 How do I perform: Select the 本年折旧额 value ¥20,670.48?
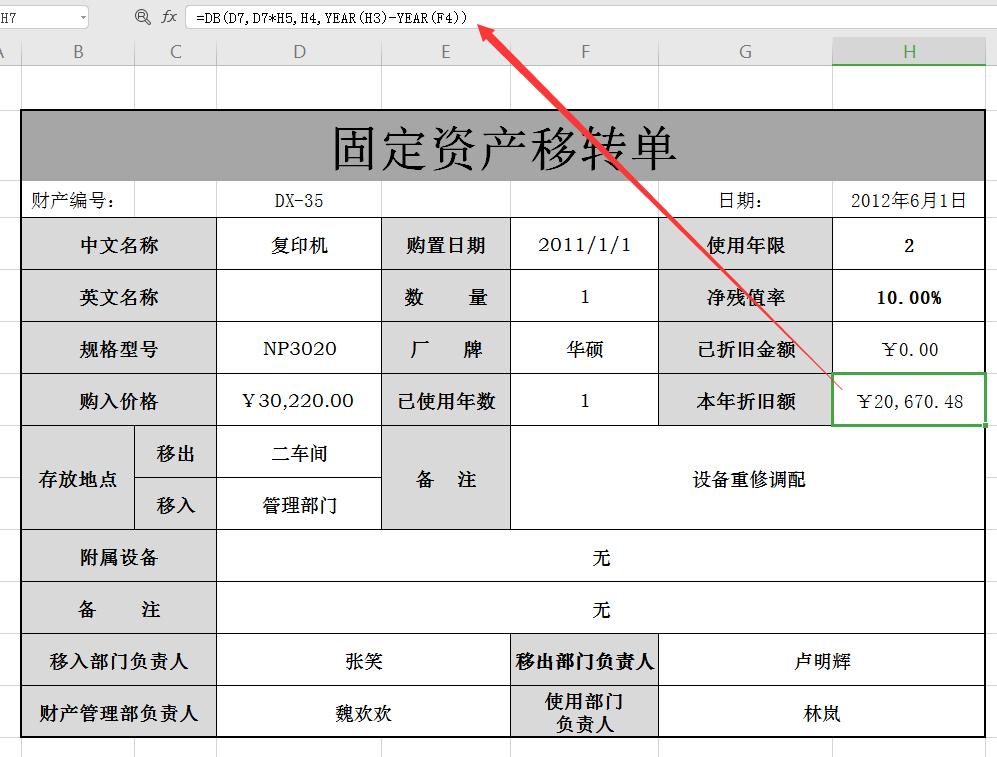coord(908,400)
